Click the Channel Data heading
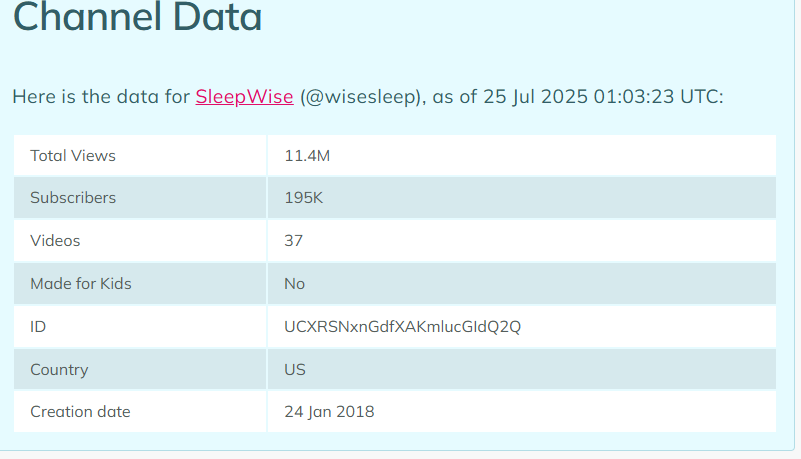Viewport: 801px width, 459px height. click(x=137, y=17)
